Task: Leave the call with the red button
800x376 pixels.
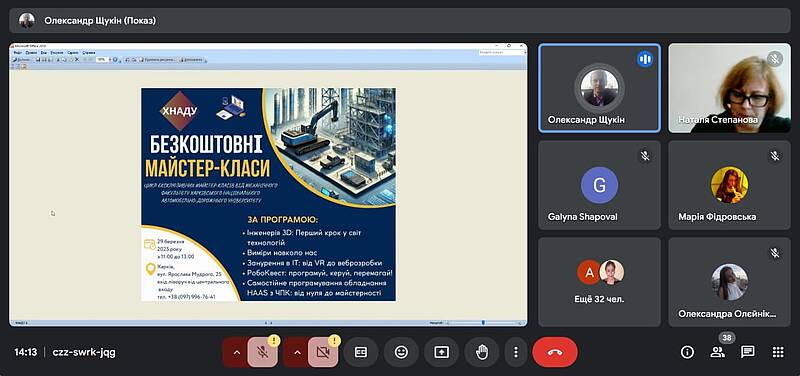Action: coord(555,352)
